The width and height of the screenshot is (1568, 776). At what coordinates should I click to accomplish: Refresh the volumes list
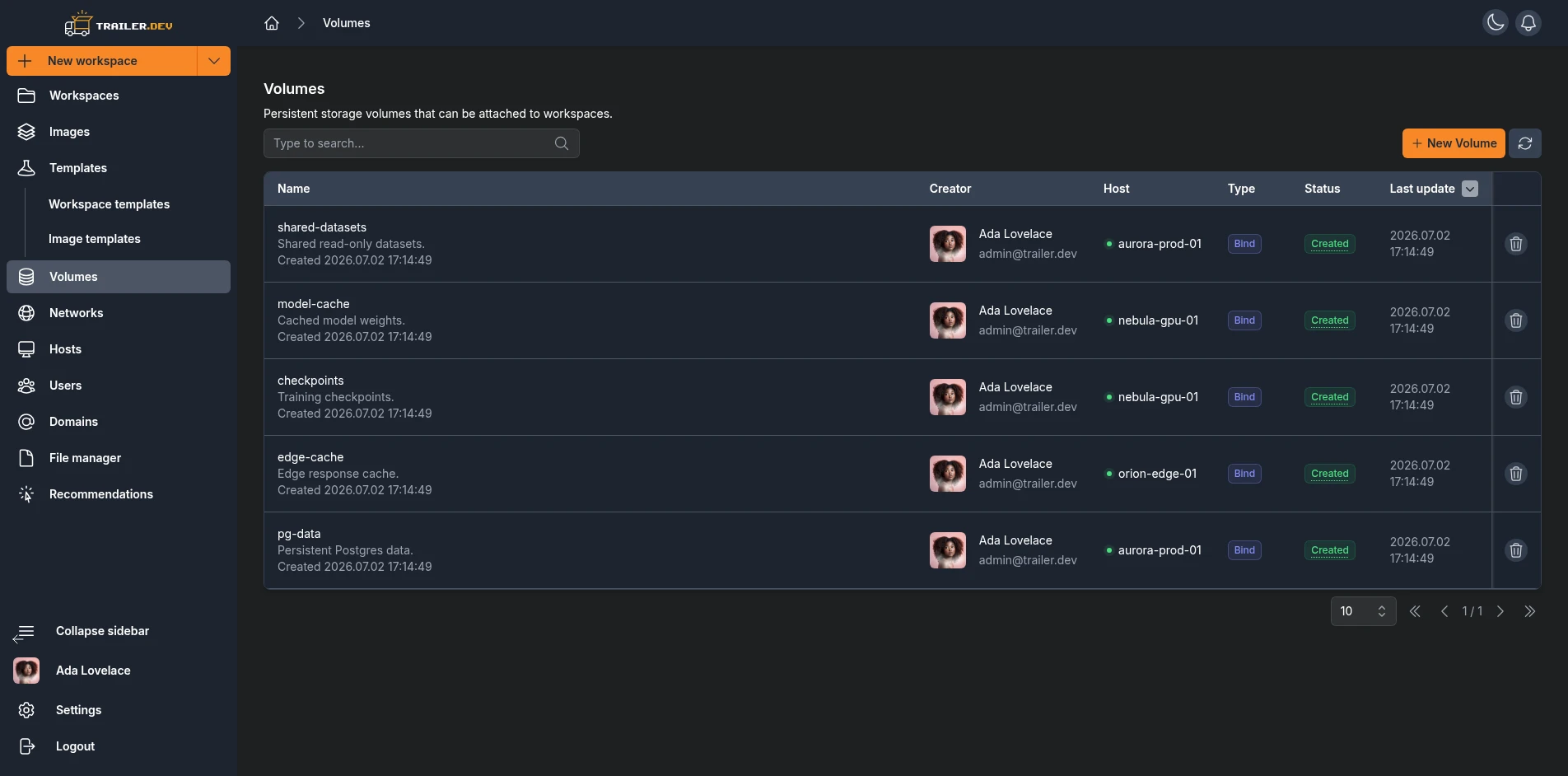coord(1525,143)
